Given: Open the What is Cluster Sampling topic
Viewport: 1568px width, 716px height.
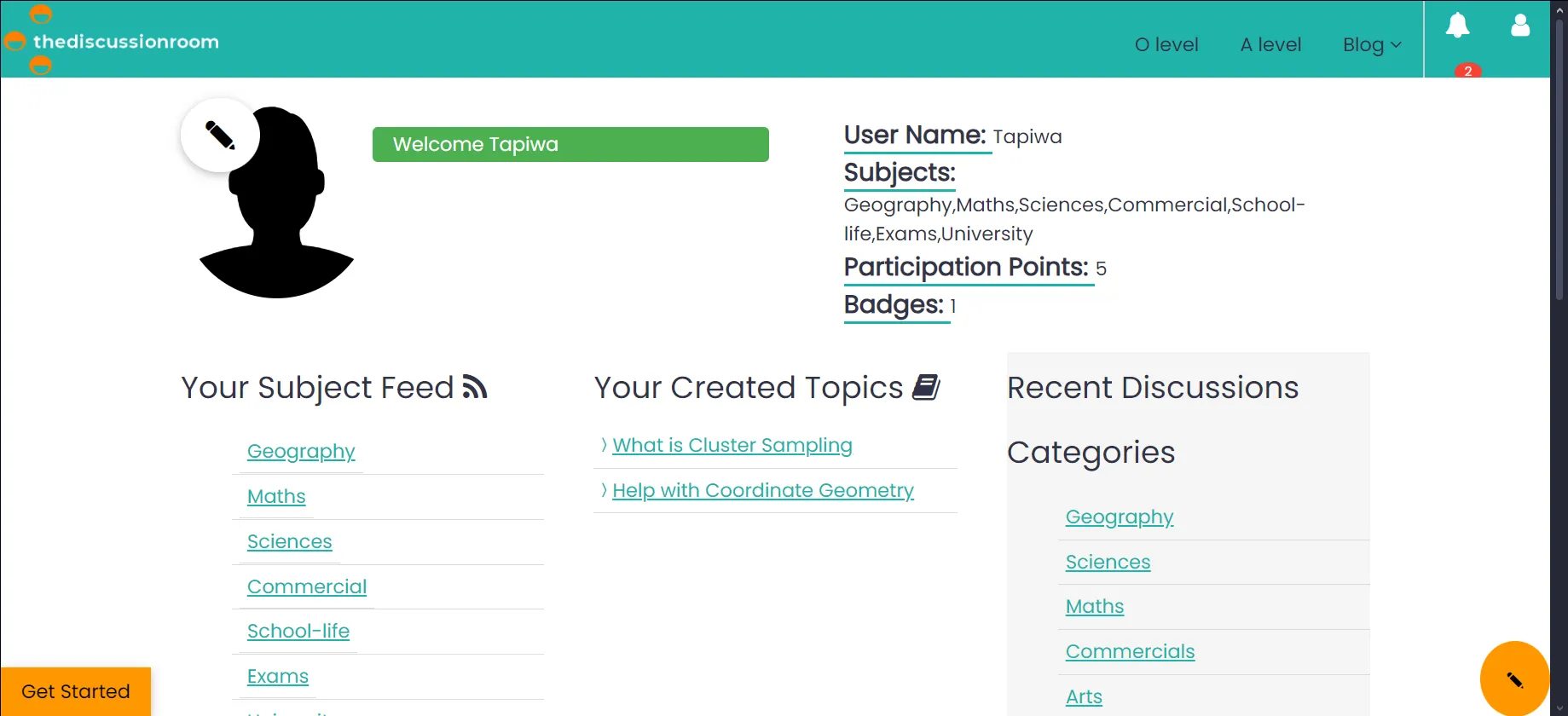Looking at the screenshot, I should [x=732, y=445].
